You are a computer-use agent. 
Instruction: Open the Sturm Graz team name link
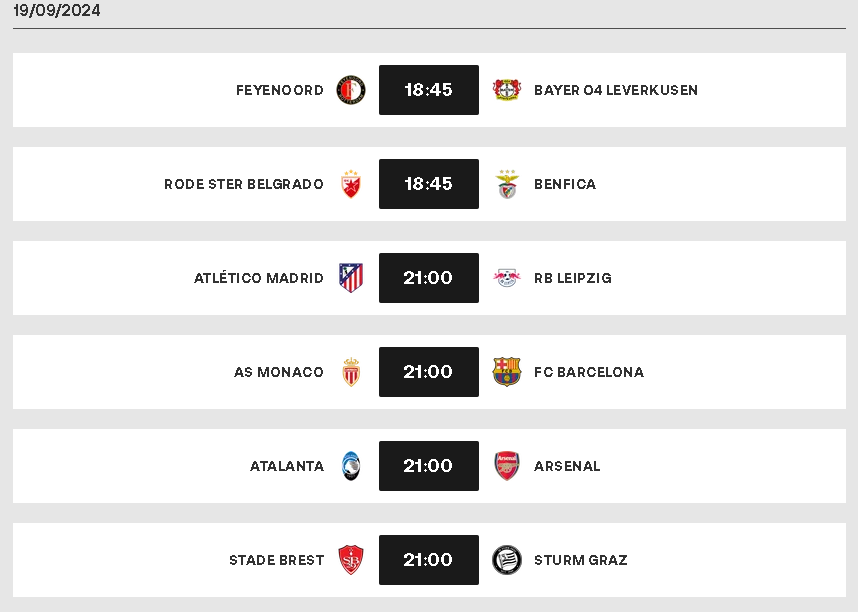click(x=581, y=560)
